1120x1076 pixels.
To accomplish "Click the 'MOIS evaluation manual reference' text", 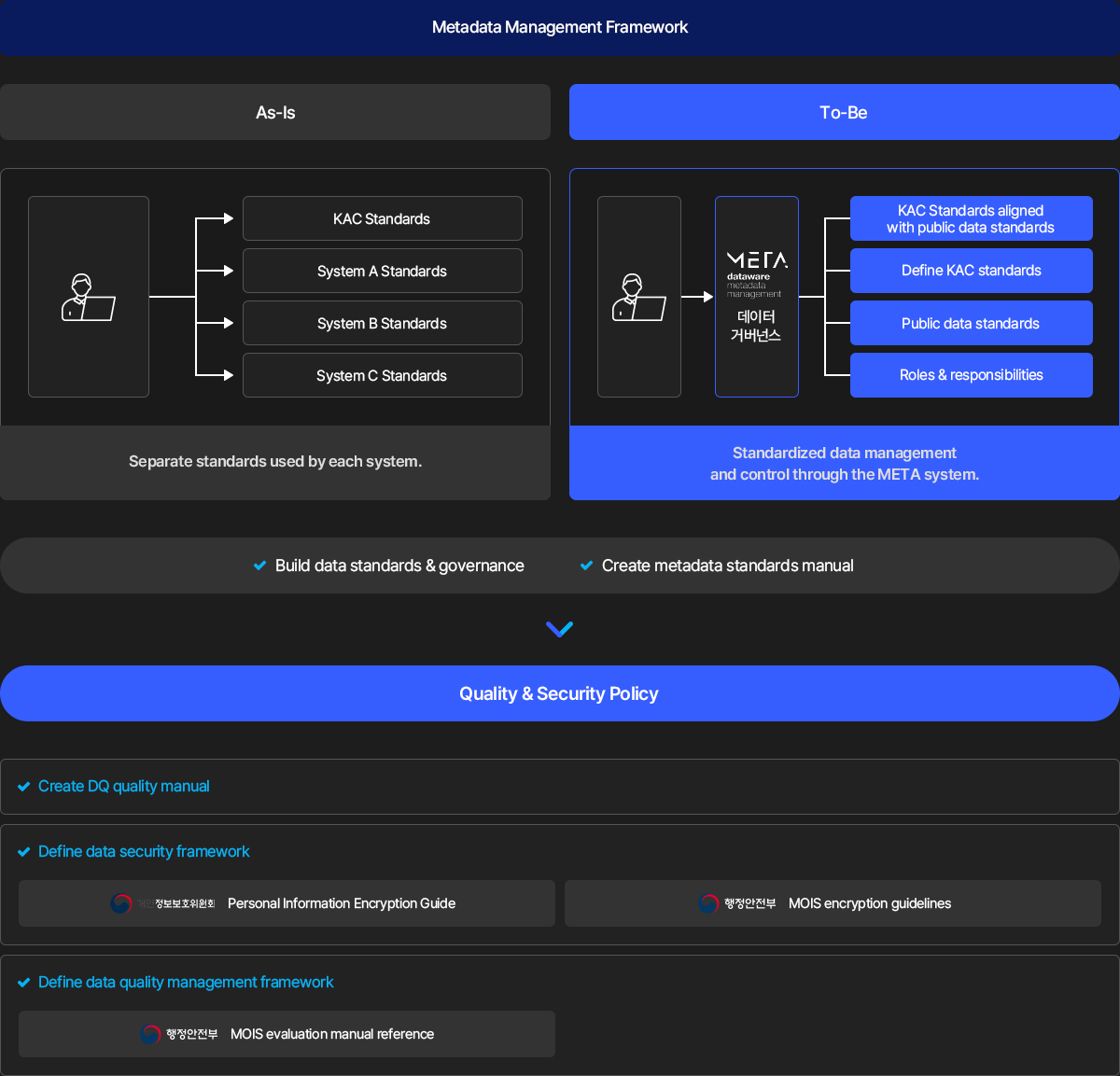I will (x=332, y=1034).
